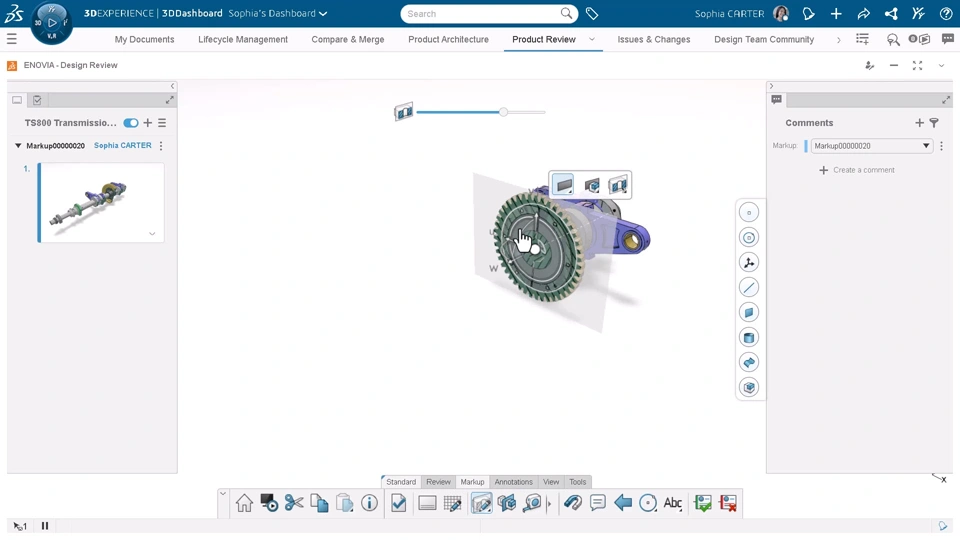
Task: Select the blue arrow annotation tool
Action: pyautogui.click(x=623, y=503)
